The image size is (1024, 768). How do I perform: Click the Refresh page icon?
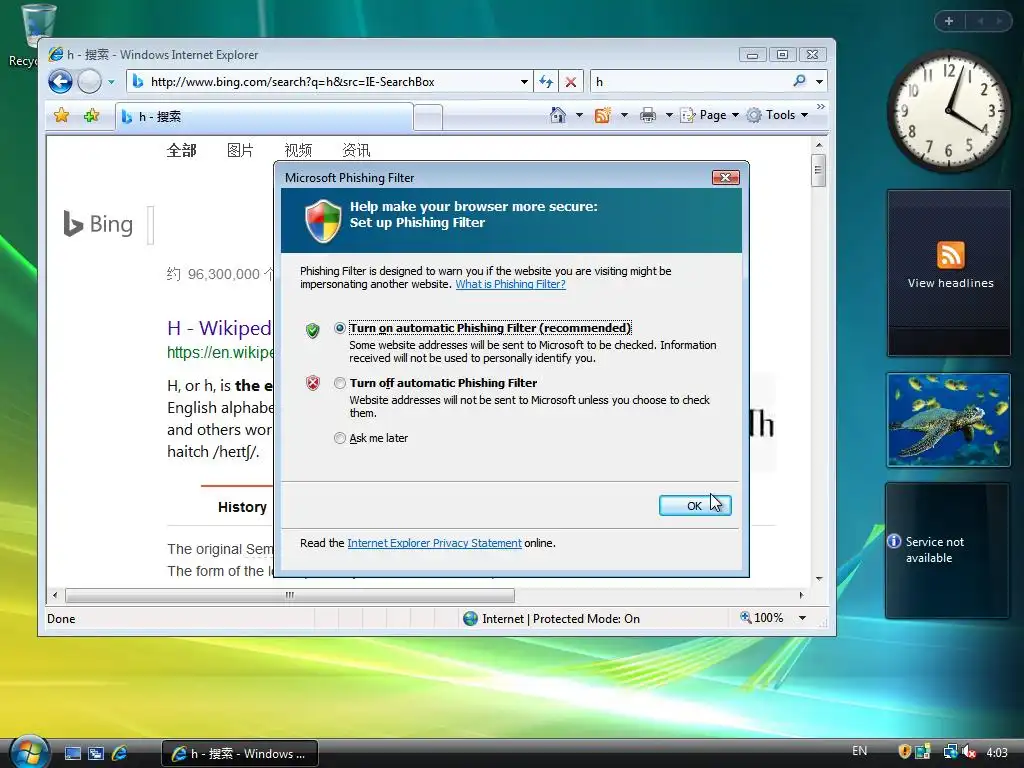click(x=546, y=82)
